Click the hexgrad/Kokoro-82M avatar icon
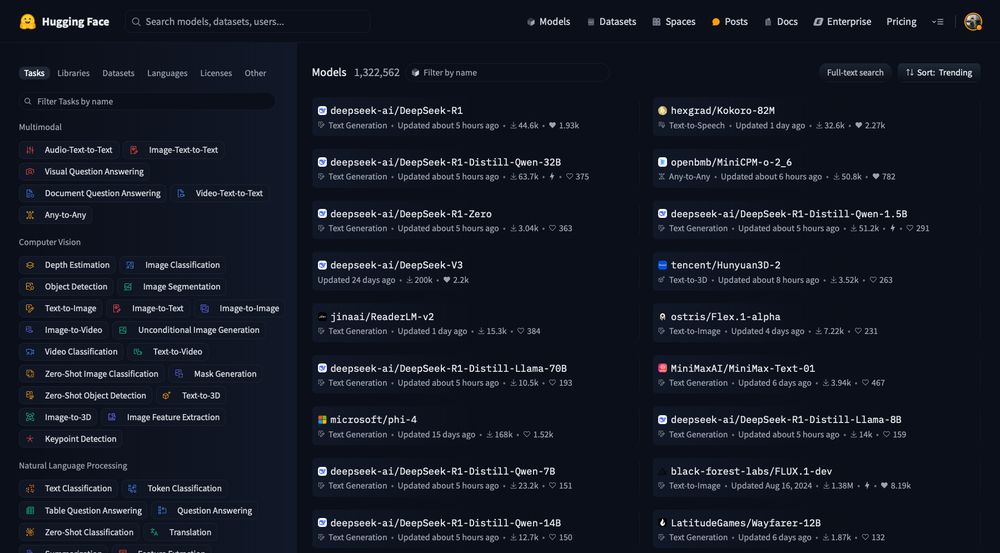 pos(662,110)
